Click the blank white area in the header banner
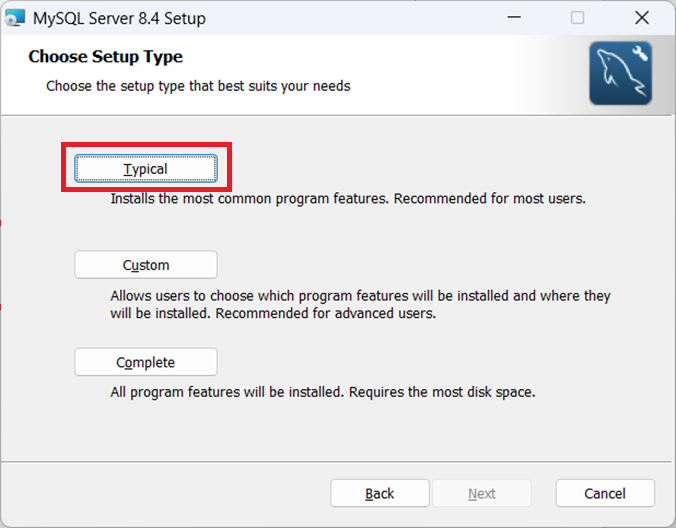676x528 pixels. click(460, 70)
